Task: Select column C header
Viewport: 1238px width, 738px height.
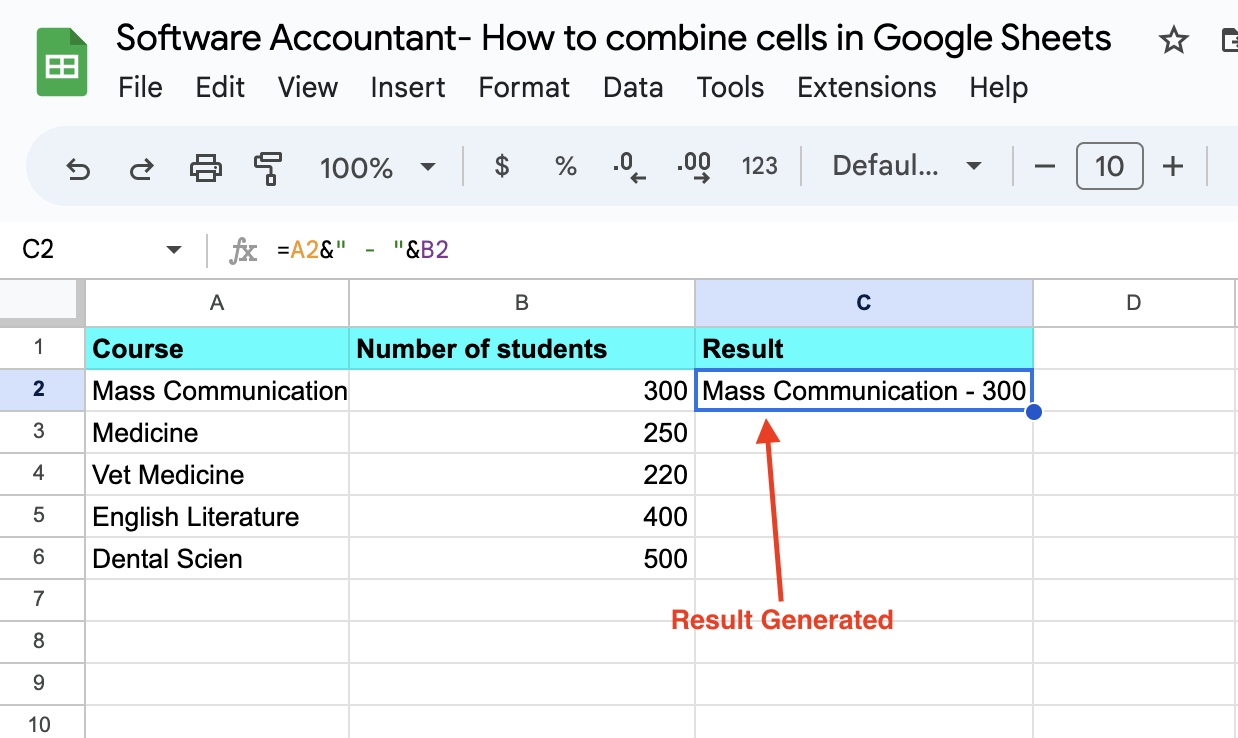Action: point(864,303)
